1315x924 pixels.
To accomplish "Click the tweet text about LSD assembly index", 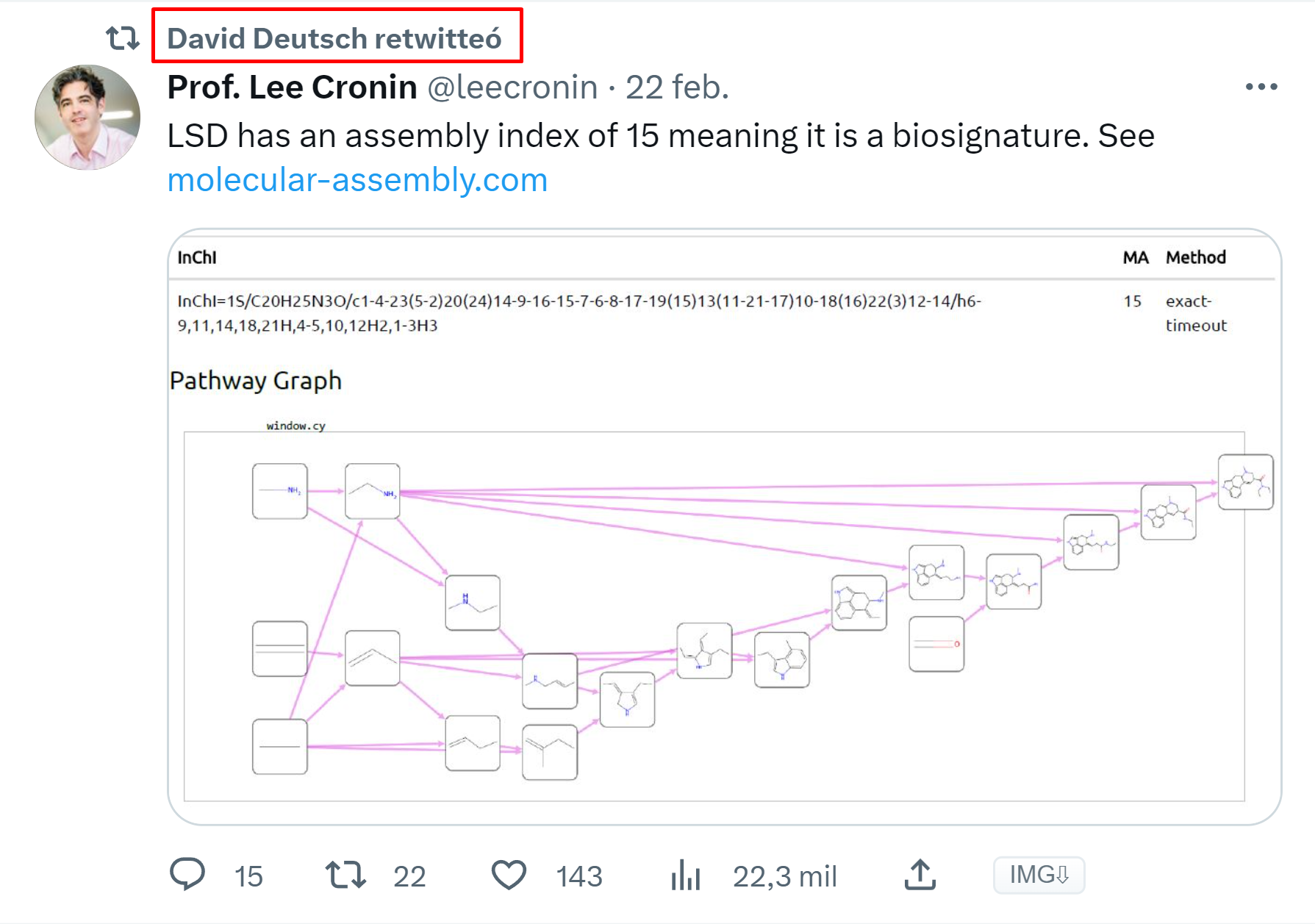I will (x=660, y=136).
